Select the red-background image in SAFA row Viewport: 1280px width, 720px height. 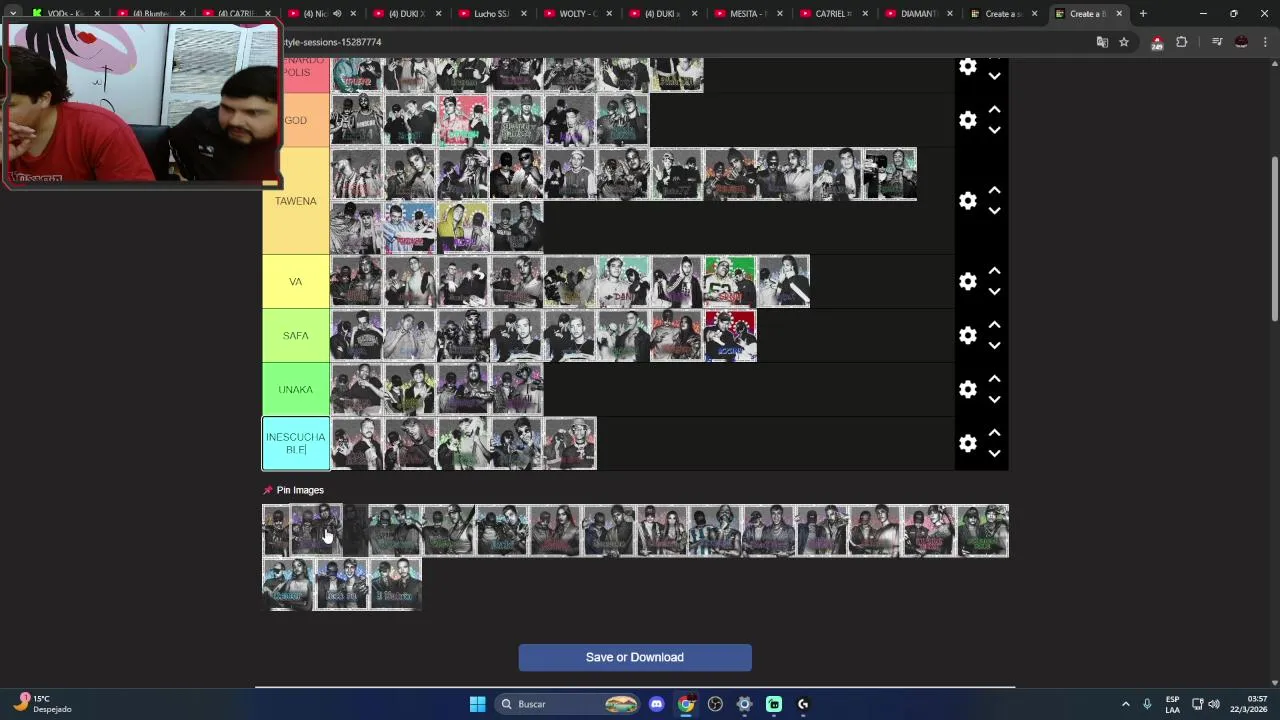(x=730, y=336)
